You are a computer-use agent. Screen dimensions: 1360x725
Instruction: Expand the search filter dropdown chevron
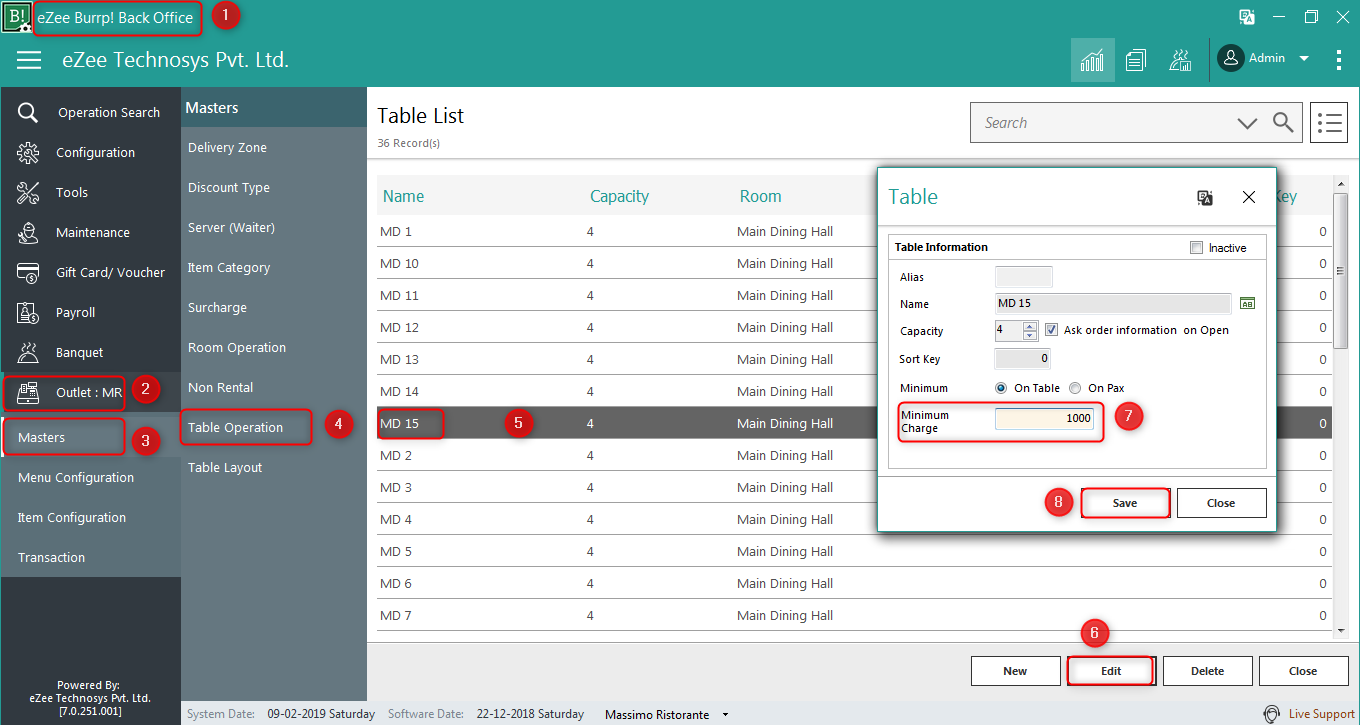1247,123
